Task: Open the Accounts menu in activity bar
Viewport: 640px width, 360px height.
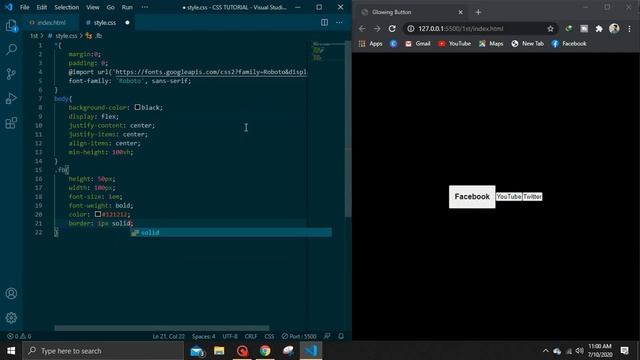Action: click(x=11, y=293)
